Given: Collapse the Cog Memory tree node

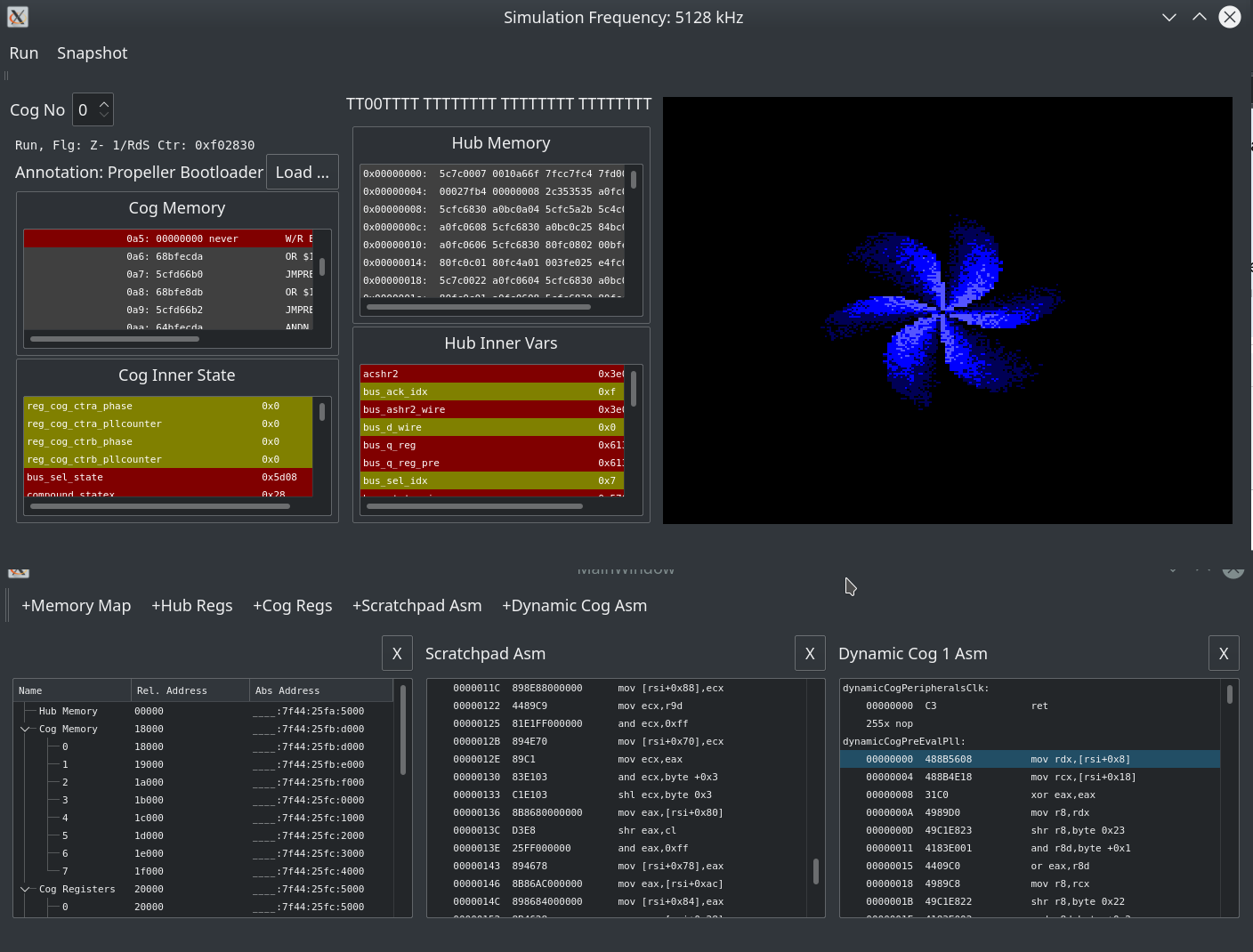Looking at the screenshot, I should coord(25,729).
